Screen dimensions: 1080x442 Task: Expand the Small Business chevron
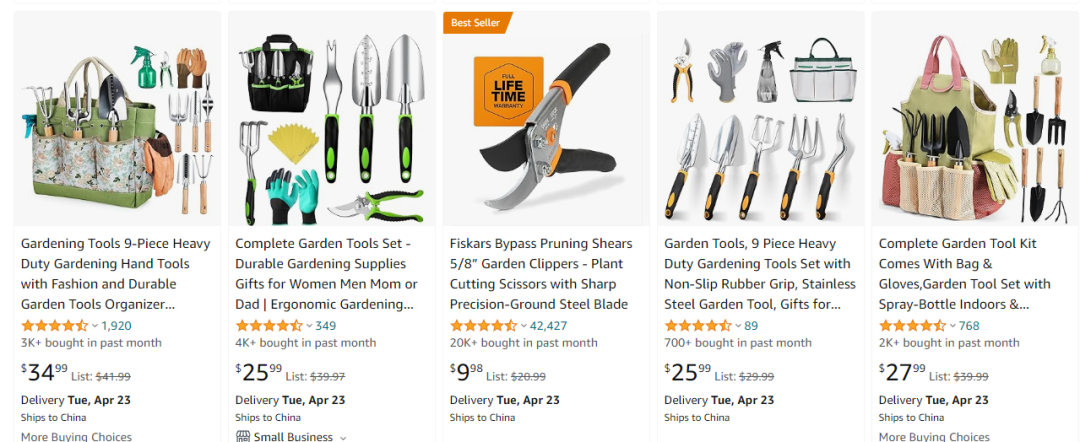[x=343, y=437]
